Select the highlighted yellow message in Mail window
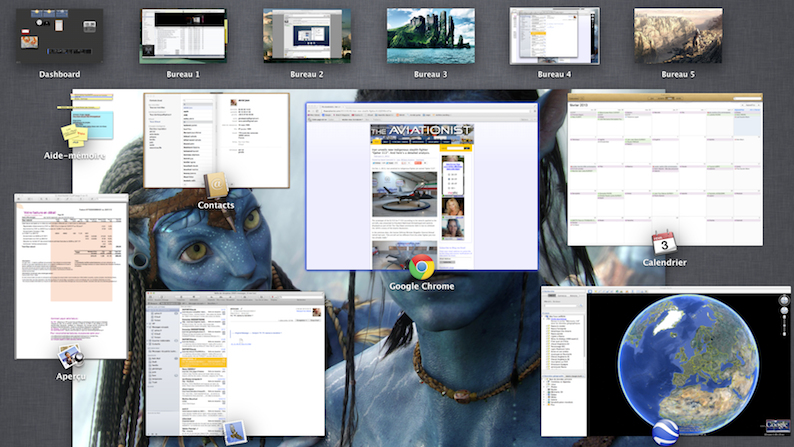The height and width of the screenshot is (447, 794). [x=203, y=362]
